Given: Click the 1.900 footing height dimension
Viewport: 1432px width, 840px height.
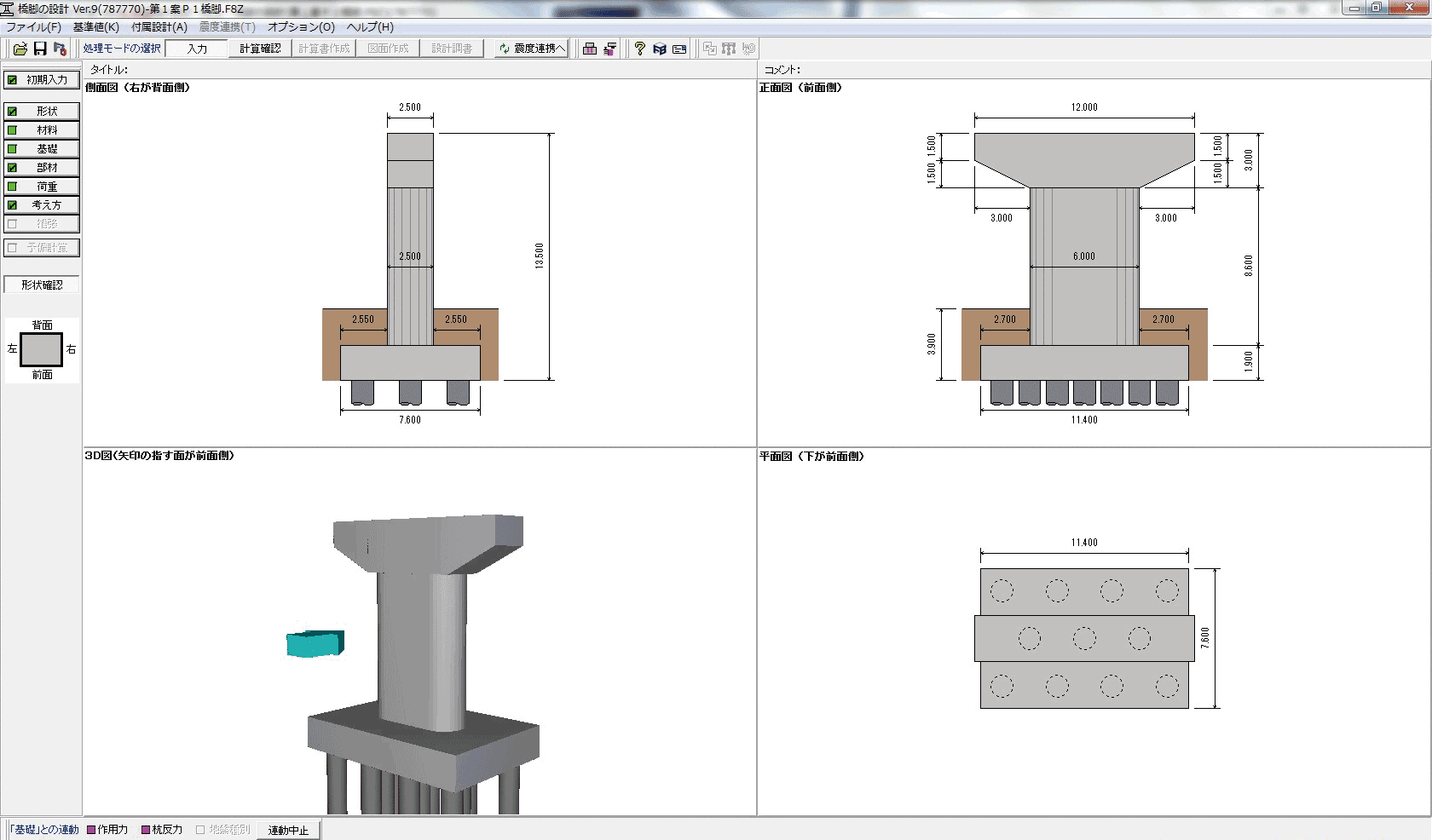Looking at the screenshot, I should (x=1249, y=362).
